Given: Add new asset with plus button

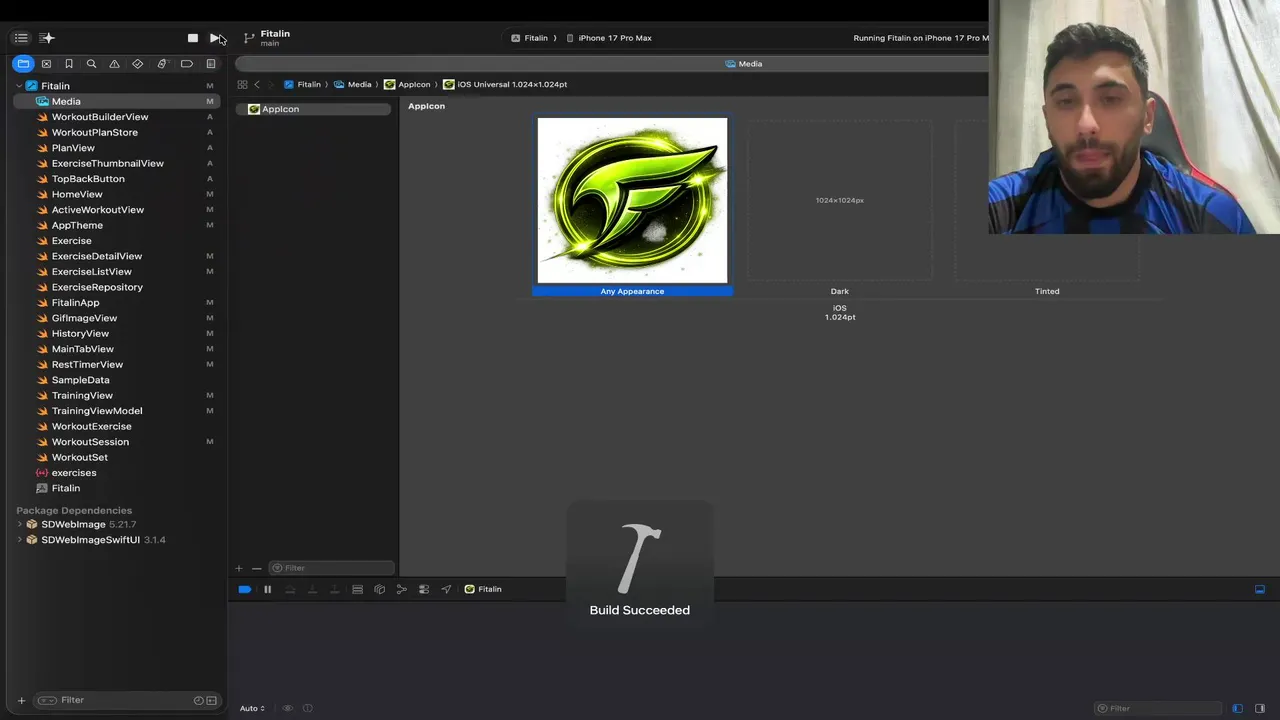Looking at the screenshot, I should (238, 568).
